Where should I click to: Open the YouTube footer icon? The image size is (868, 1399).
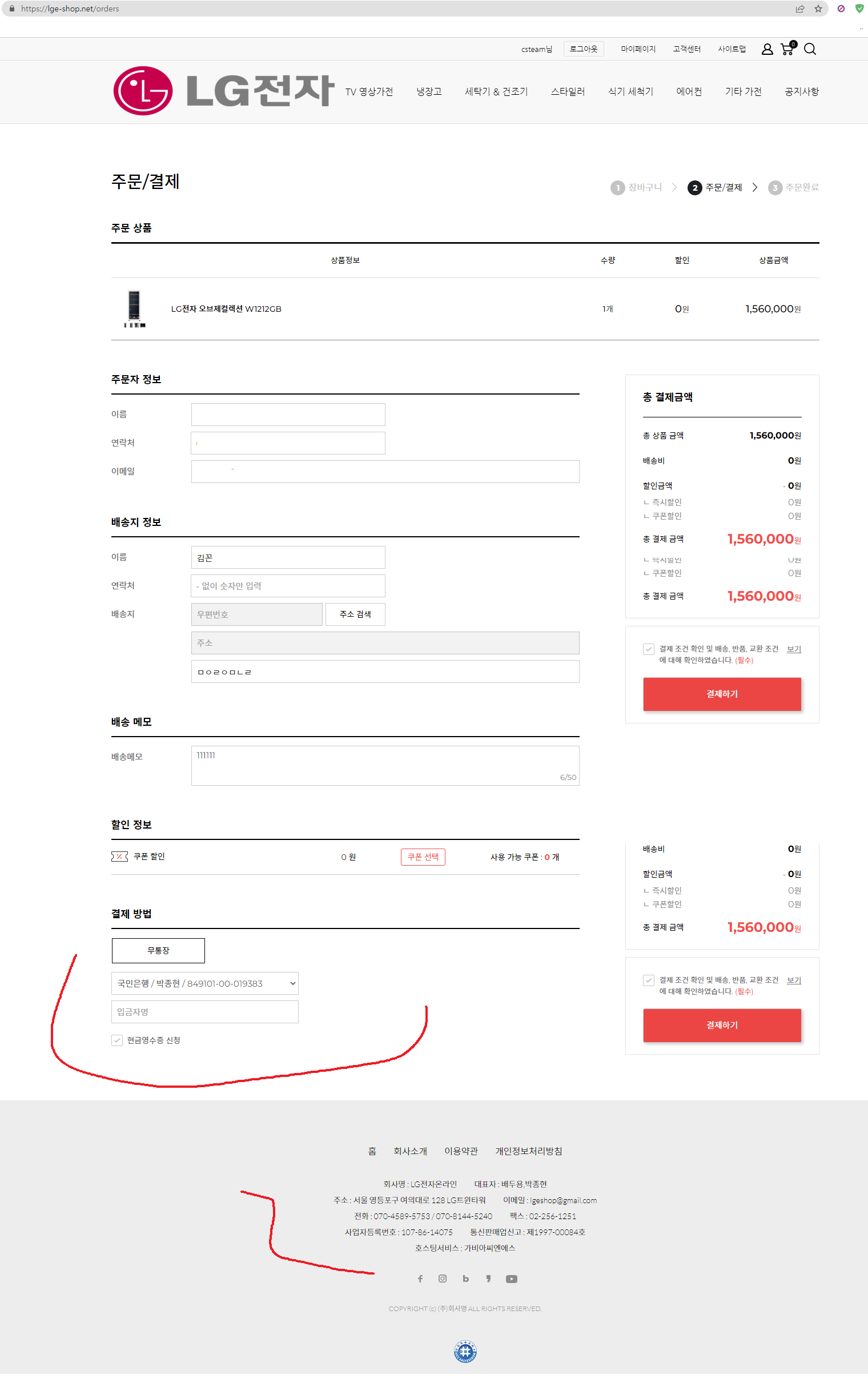coord(512,1279)
